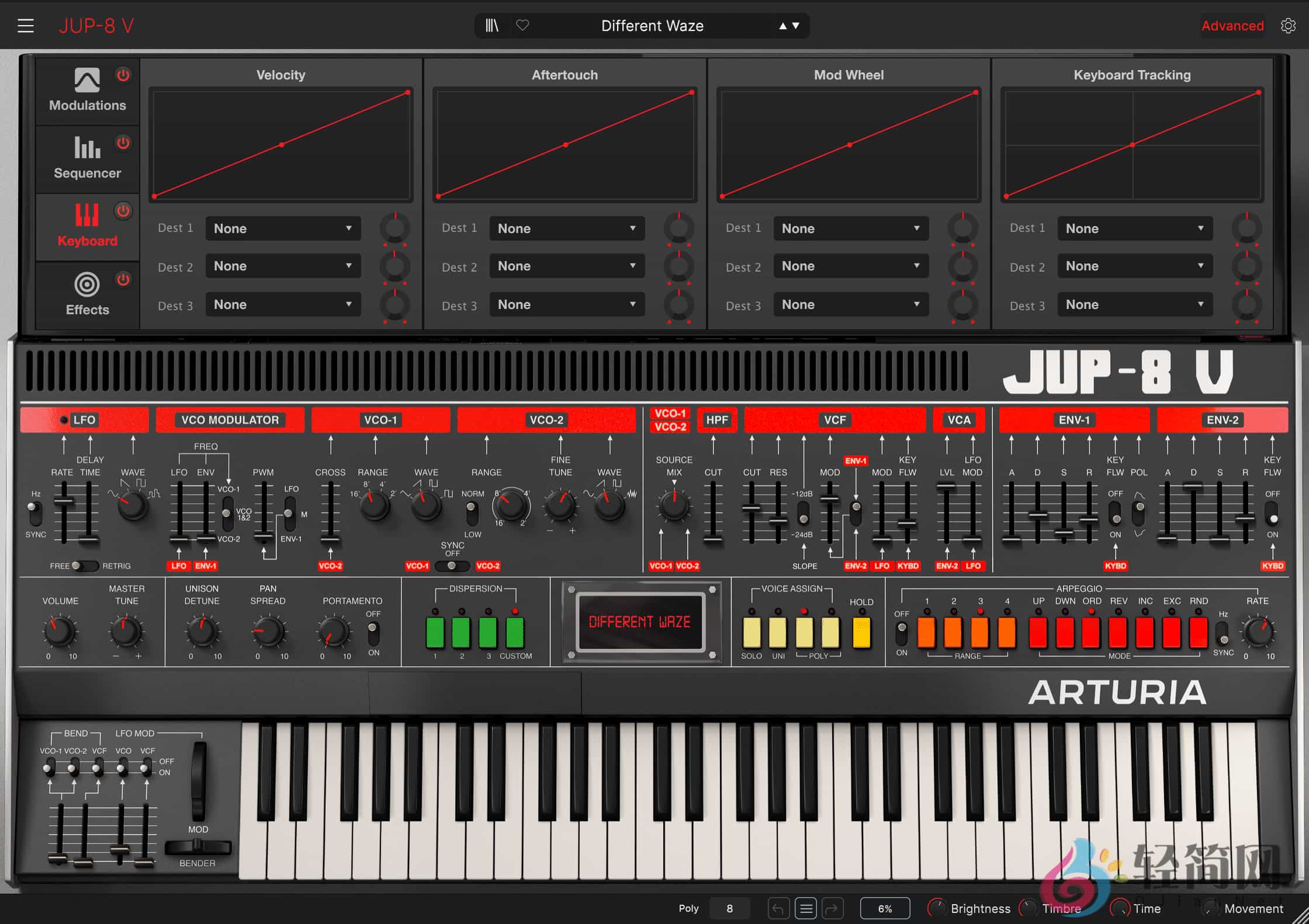The image size is (1309, 924).
Task: Expand Keyboard Tracking Dest 3 dropdown
Action: click(x=1135, y=304)
